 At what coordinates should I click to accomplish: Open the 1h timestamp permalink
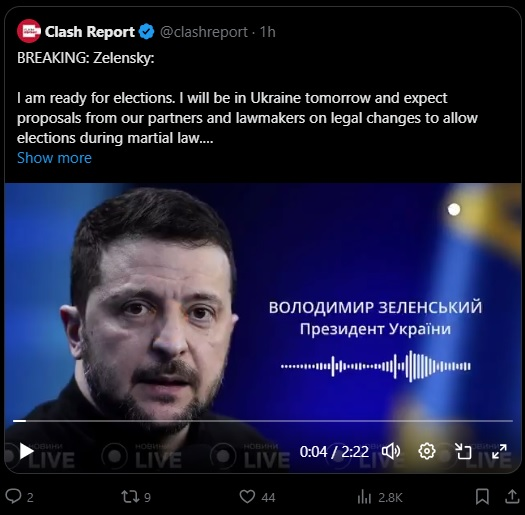point(268,32)
